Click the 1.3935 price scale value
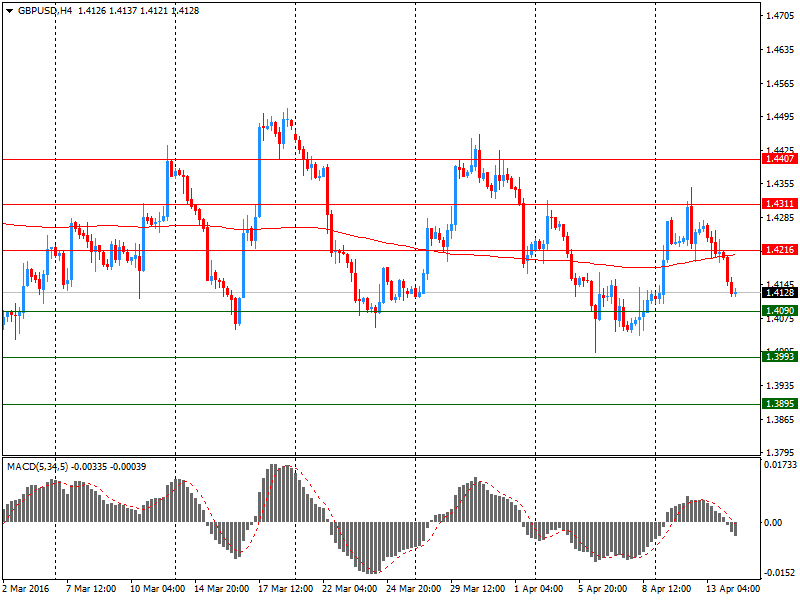Screen dimensions: 800x600 coord(780,386)
